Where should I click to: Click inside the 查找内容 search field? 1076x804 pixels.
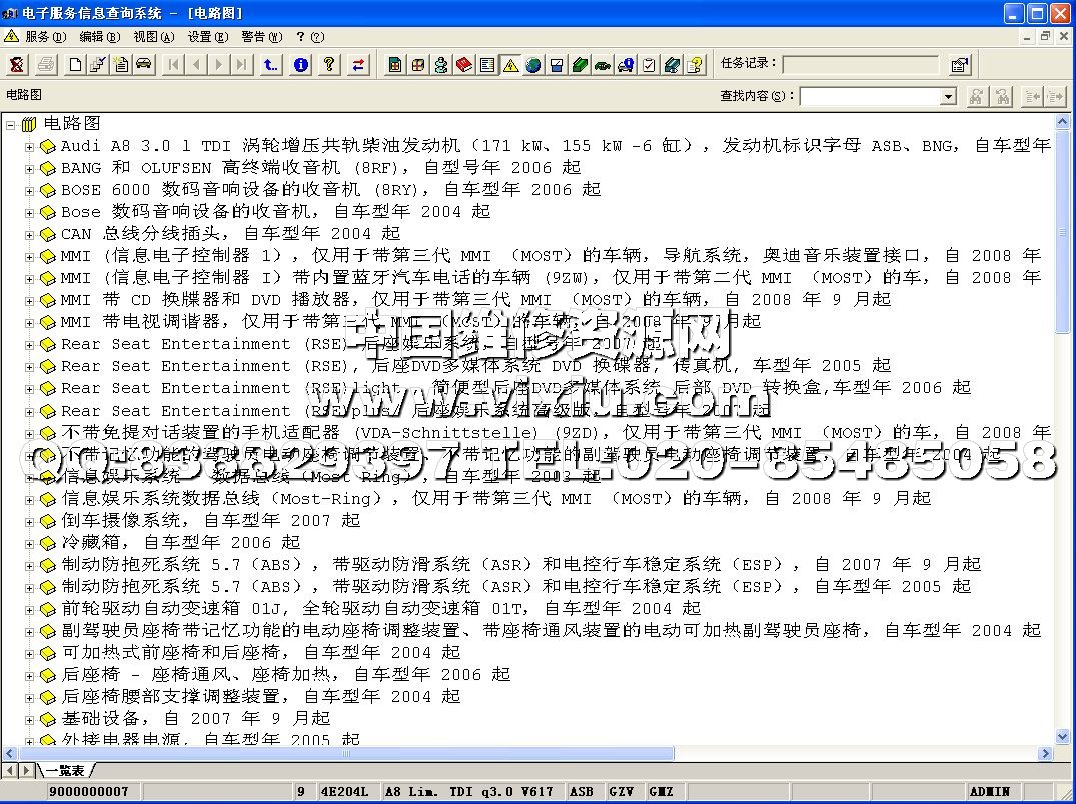(x=870, y=96)
